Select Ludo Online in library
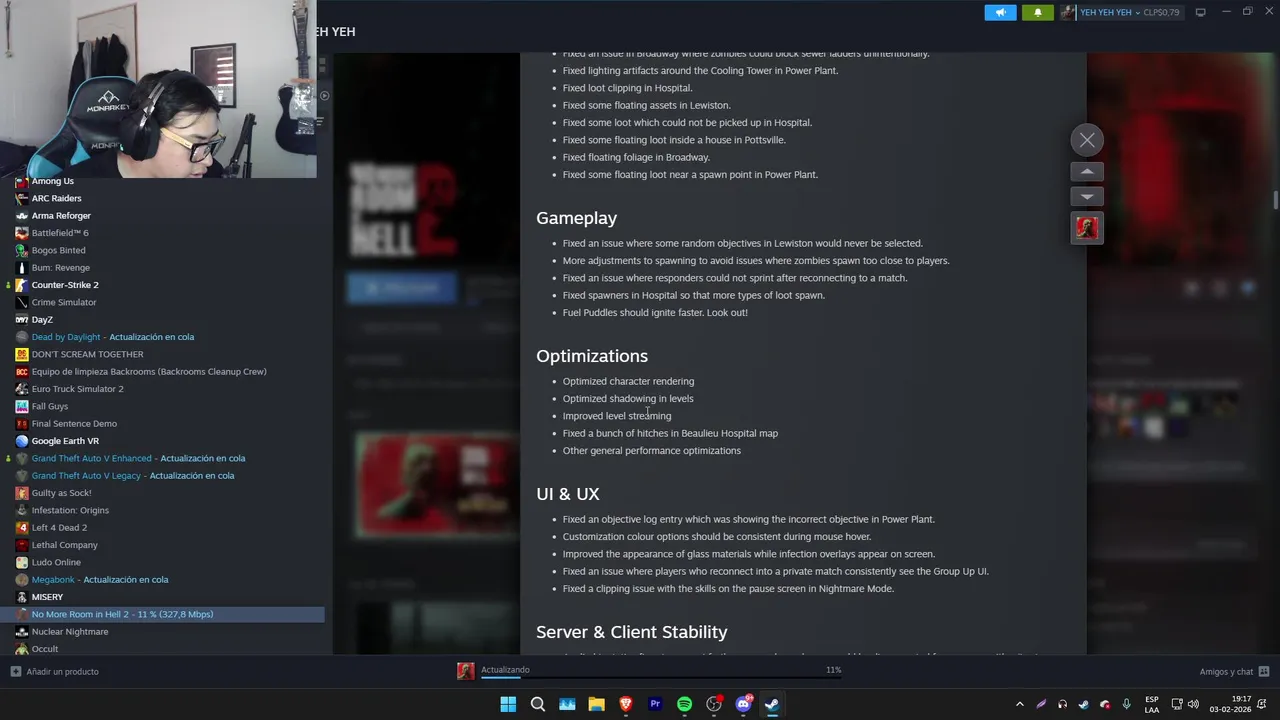The image size is (1280, 720). click(x=56, y=562)
